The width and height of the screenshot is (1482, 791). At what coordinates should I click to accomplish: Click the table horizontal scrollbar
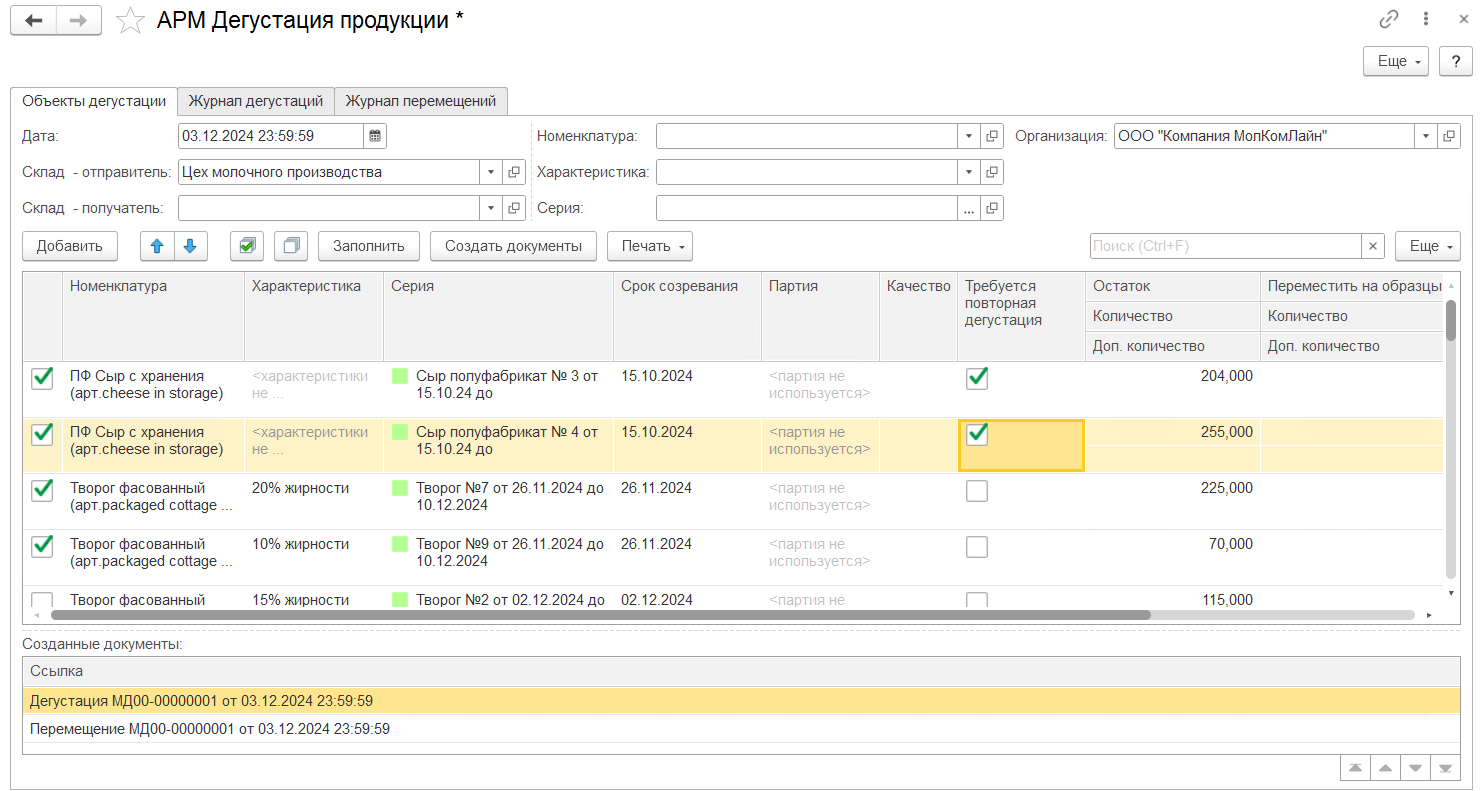click(x=600, y=616)
